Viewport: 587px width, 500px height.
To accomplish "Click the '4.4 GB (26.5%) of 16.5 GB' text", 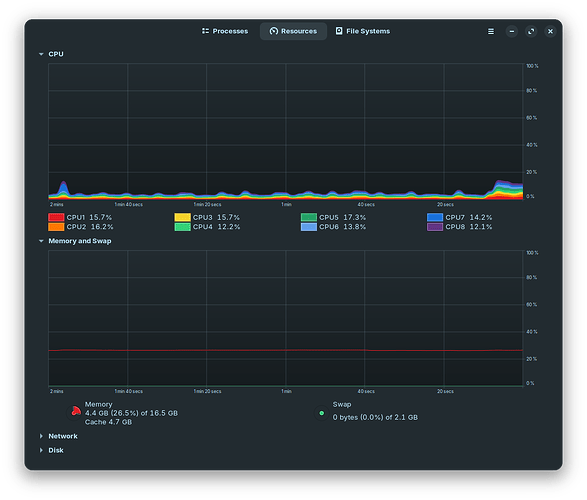I will pyautogui.click(x=131, y=413).
